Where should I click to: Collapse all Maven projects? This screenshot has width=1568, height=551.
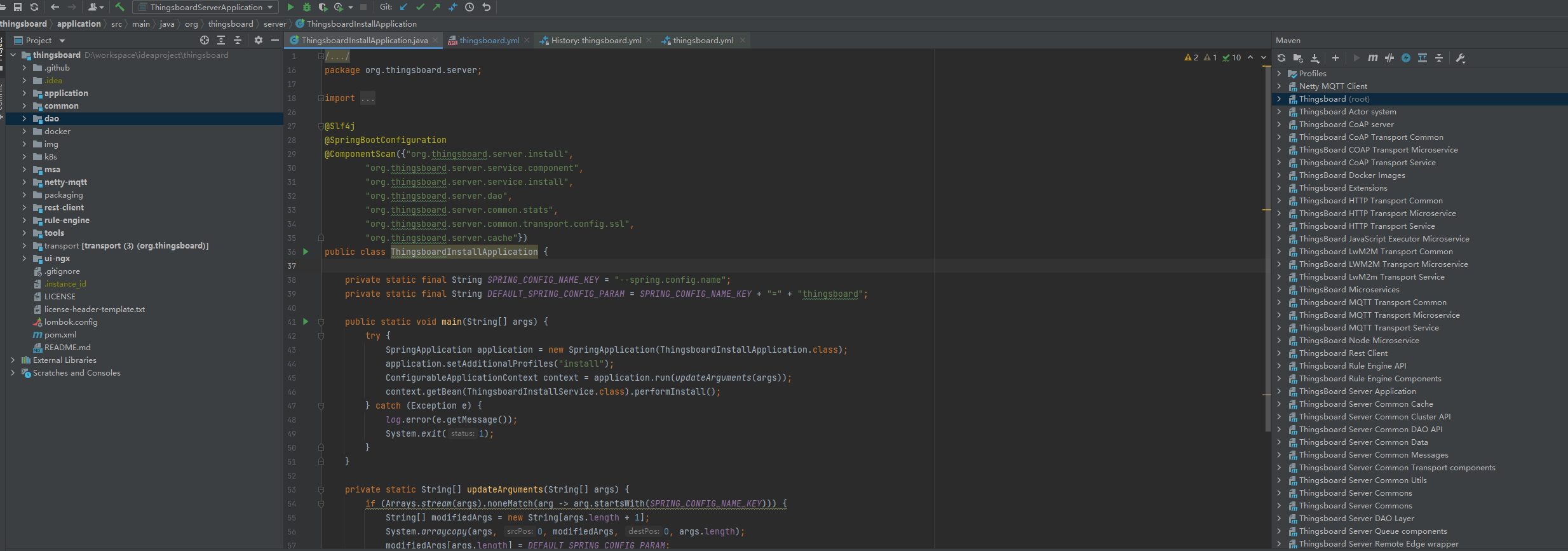tap(1439, 58)
